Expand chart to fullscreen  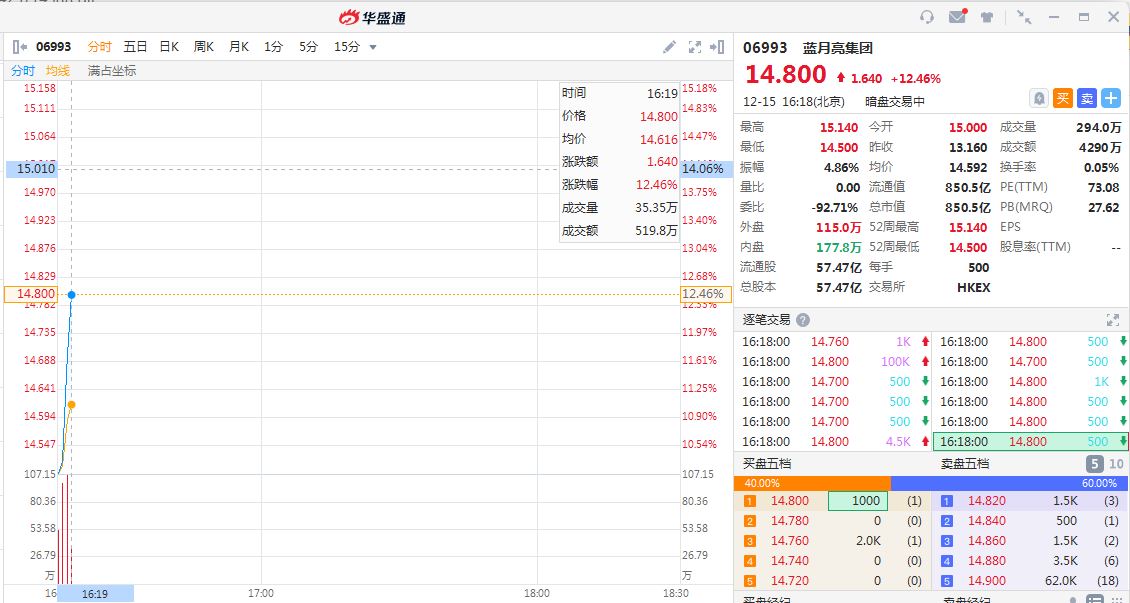point(694,47)
